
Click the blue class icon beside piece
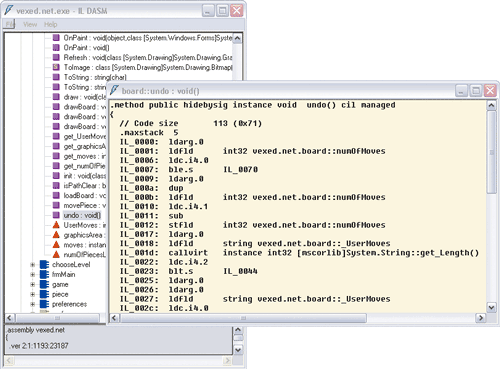44,294
